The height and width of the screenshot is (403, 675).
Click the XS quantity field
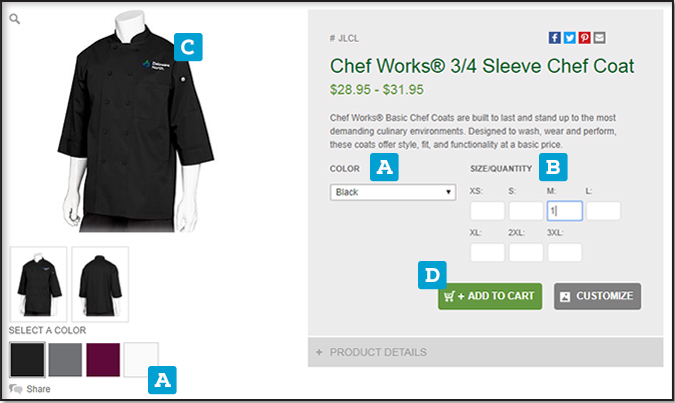487,211
